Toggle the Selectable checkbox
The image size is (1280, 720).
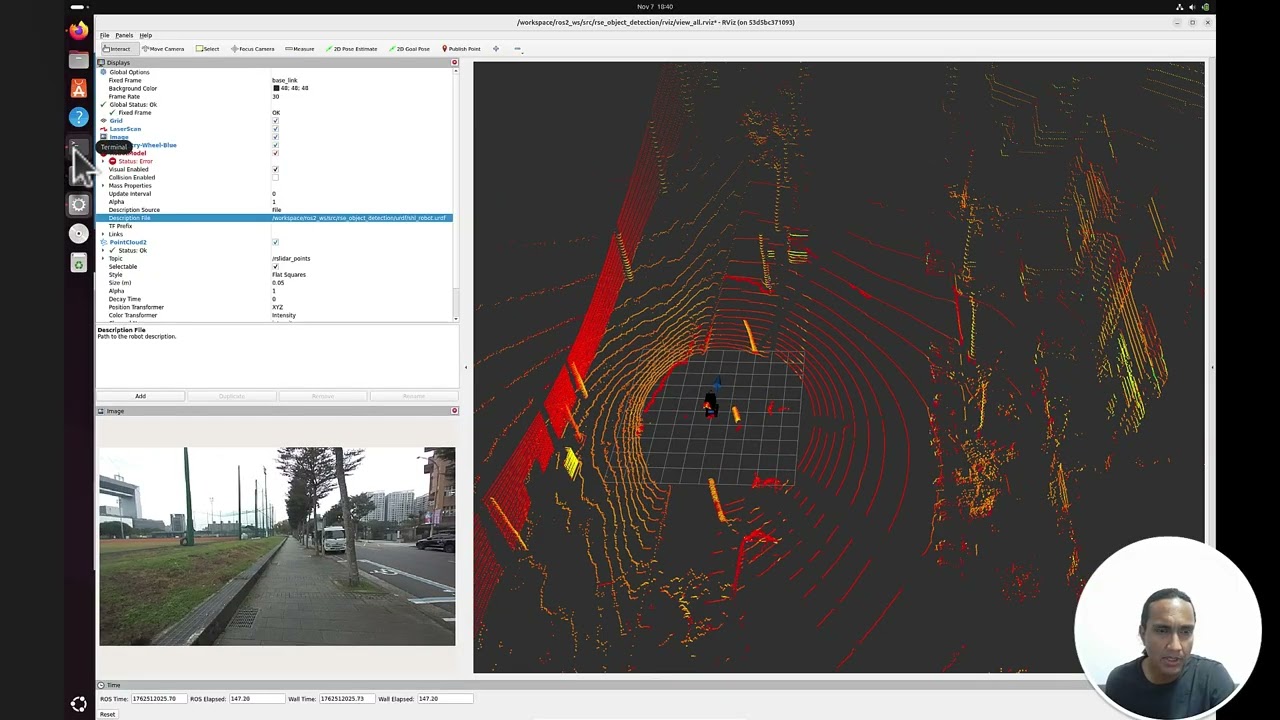click(x=275, y=266)
